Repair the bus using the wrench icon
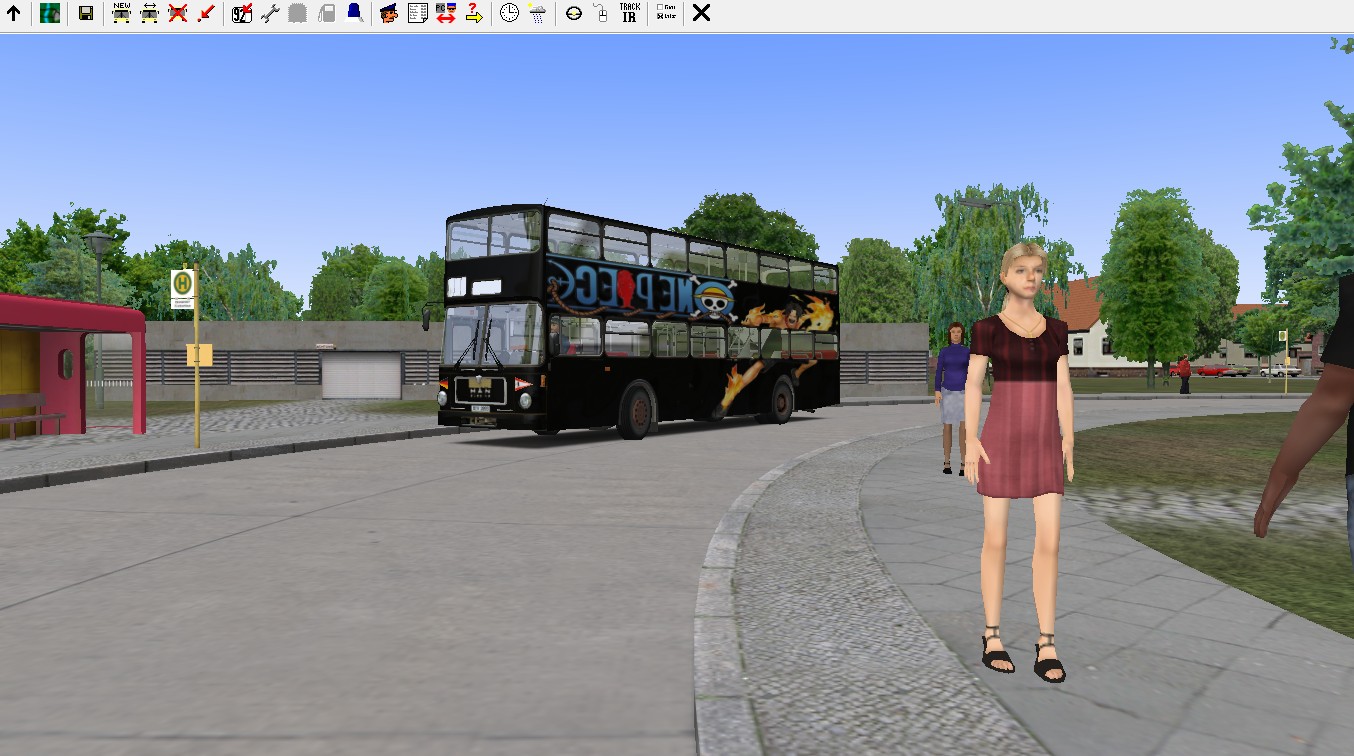This screenshot has width=1354, height=756. (269, 13)
